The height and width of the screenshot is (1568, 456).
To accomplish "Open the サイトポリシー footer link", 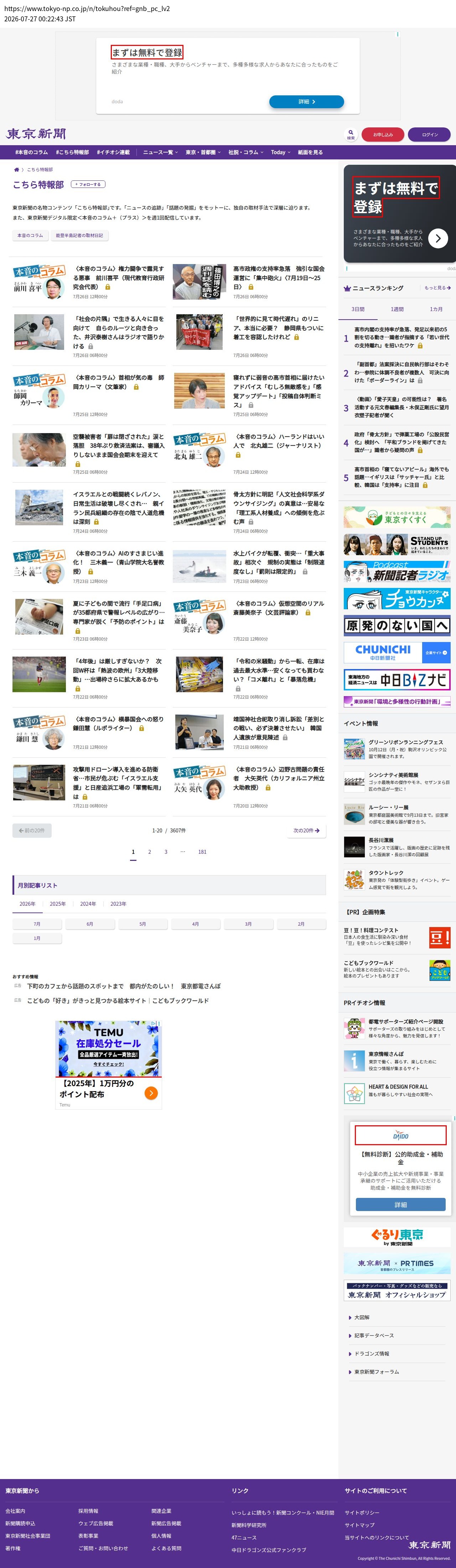I will coord(362,1512).
